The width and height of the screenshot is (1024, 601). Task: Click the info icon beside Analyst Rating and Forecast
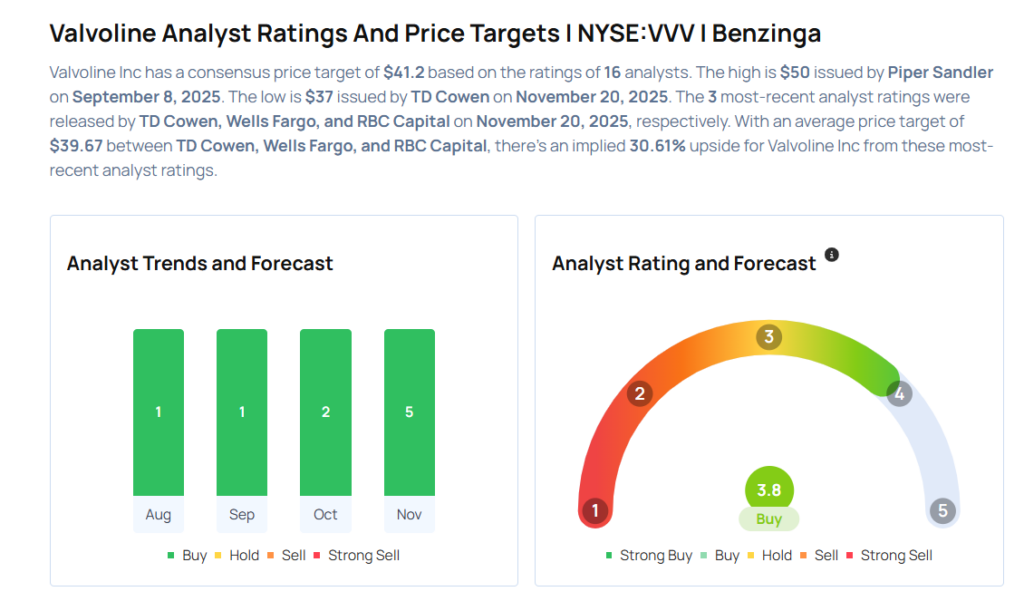tap(832, 255)
